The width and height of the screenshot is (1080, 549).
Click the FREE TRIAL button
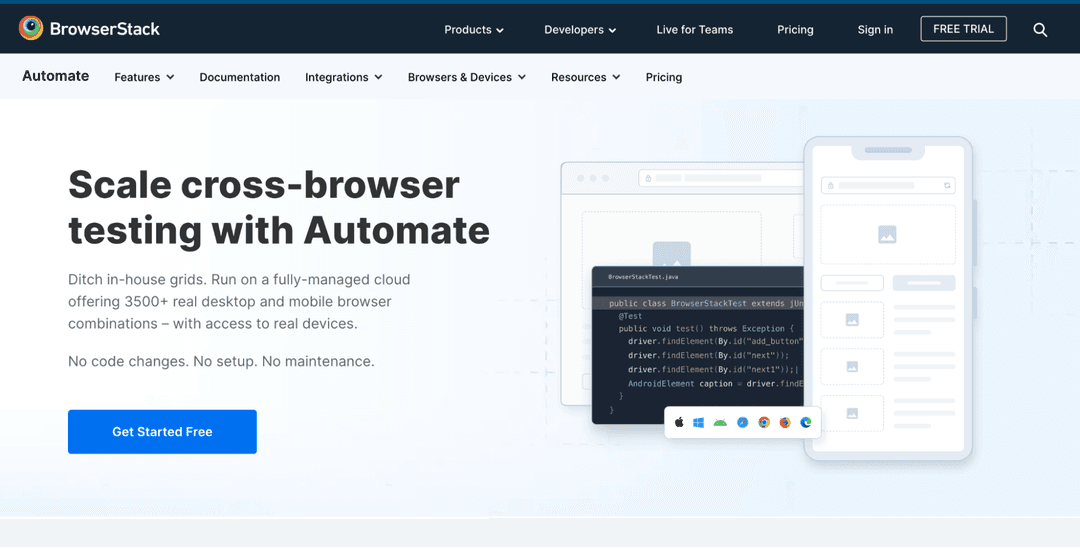coord(963,29)
